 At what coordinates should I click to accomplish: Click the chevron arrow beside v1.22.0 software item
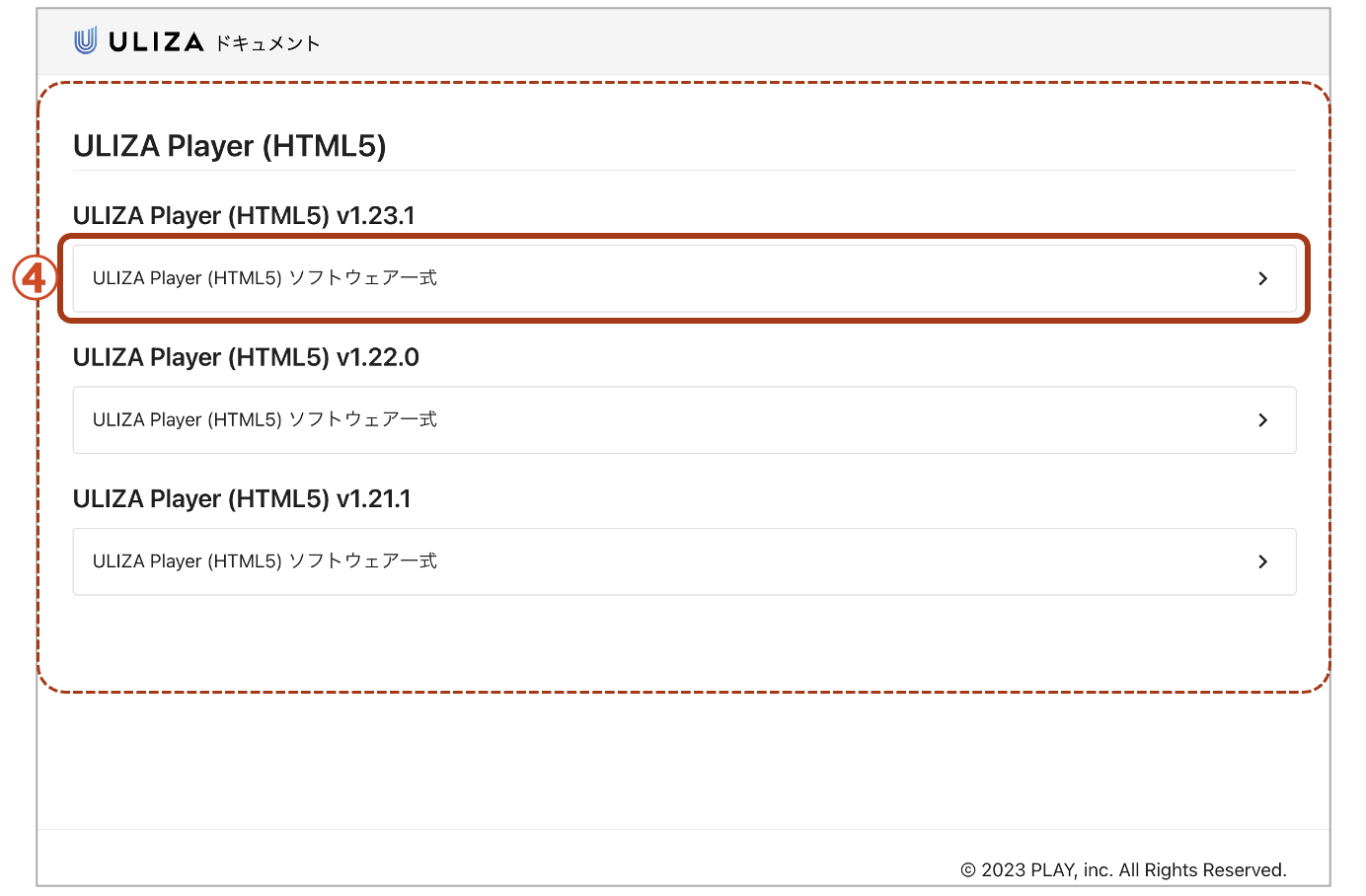click(1263, 419)
